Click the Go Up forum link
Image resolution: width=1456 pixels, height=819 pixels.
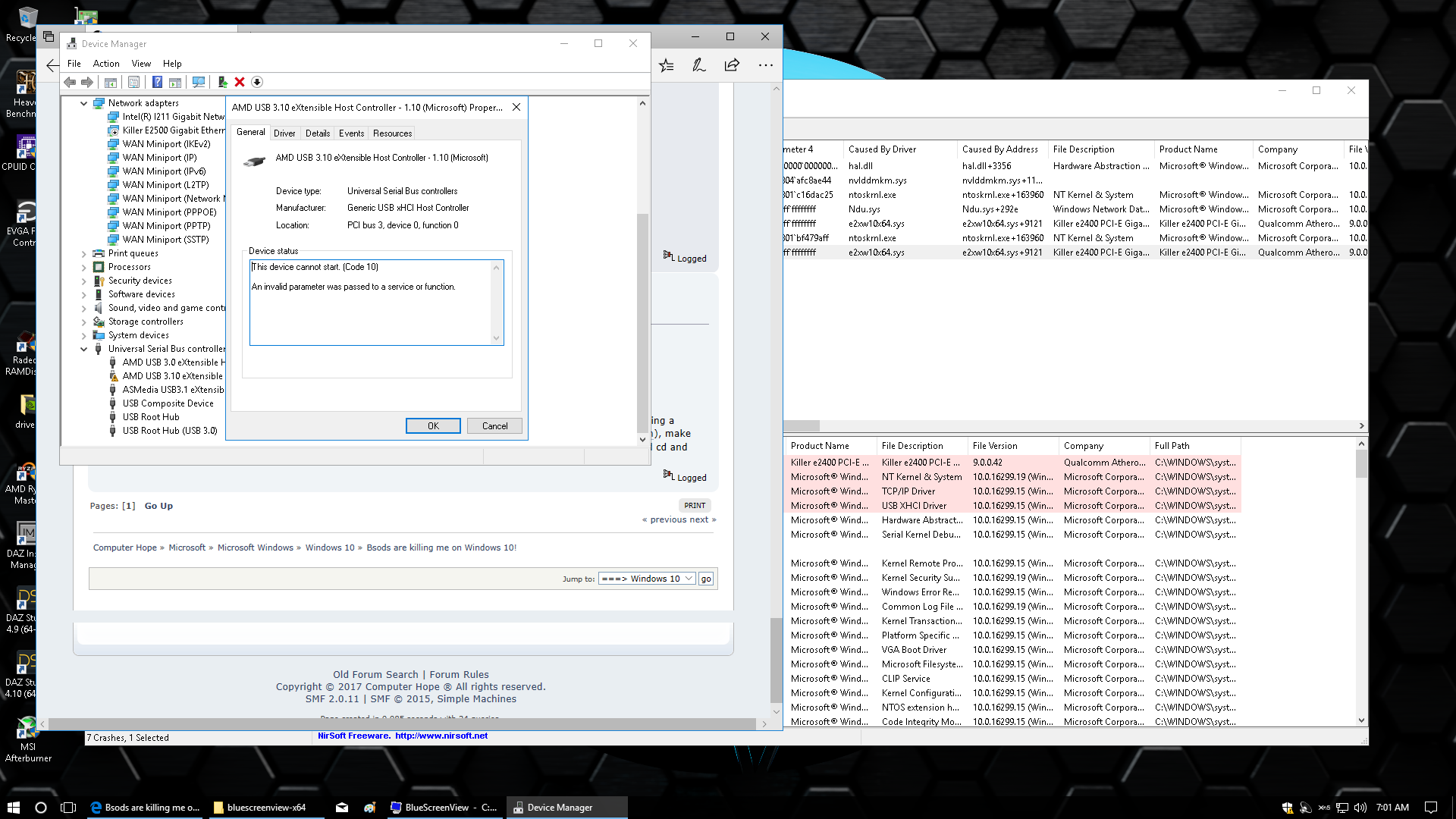158,506
